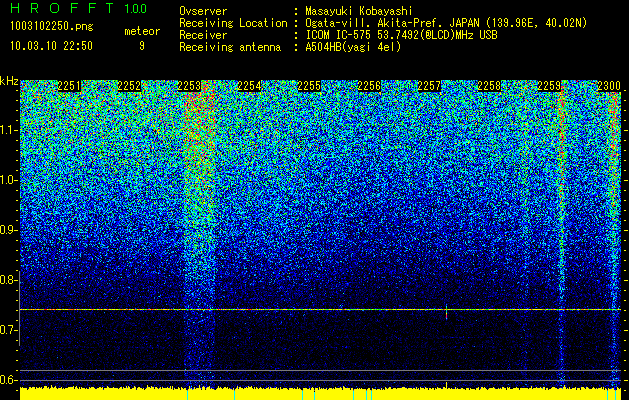
Task: Click the 'Receiver' field label
Action: coord(203,35)
